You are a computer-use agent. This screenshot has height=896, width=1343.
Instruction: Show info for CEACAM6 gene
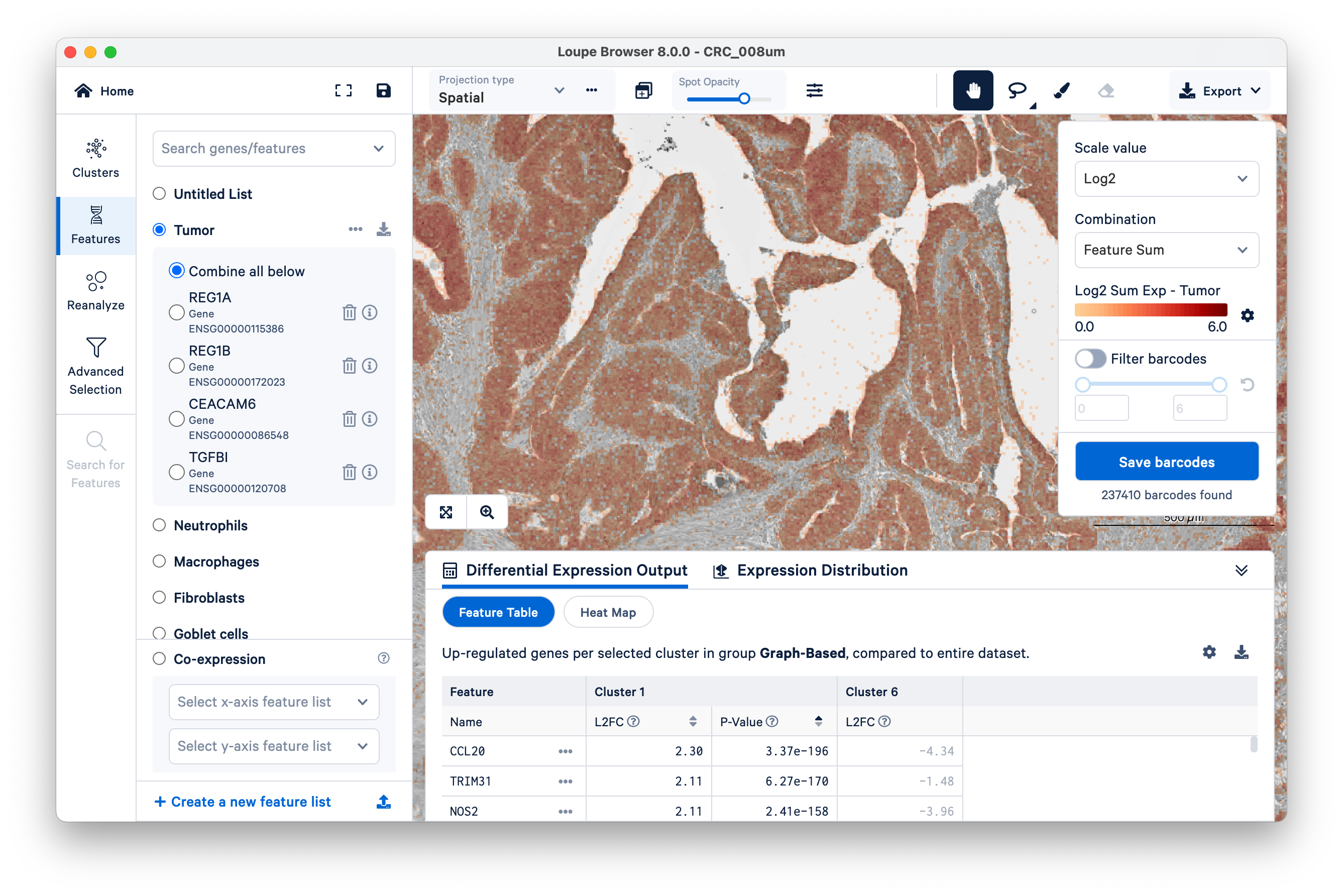point(370,419)
